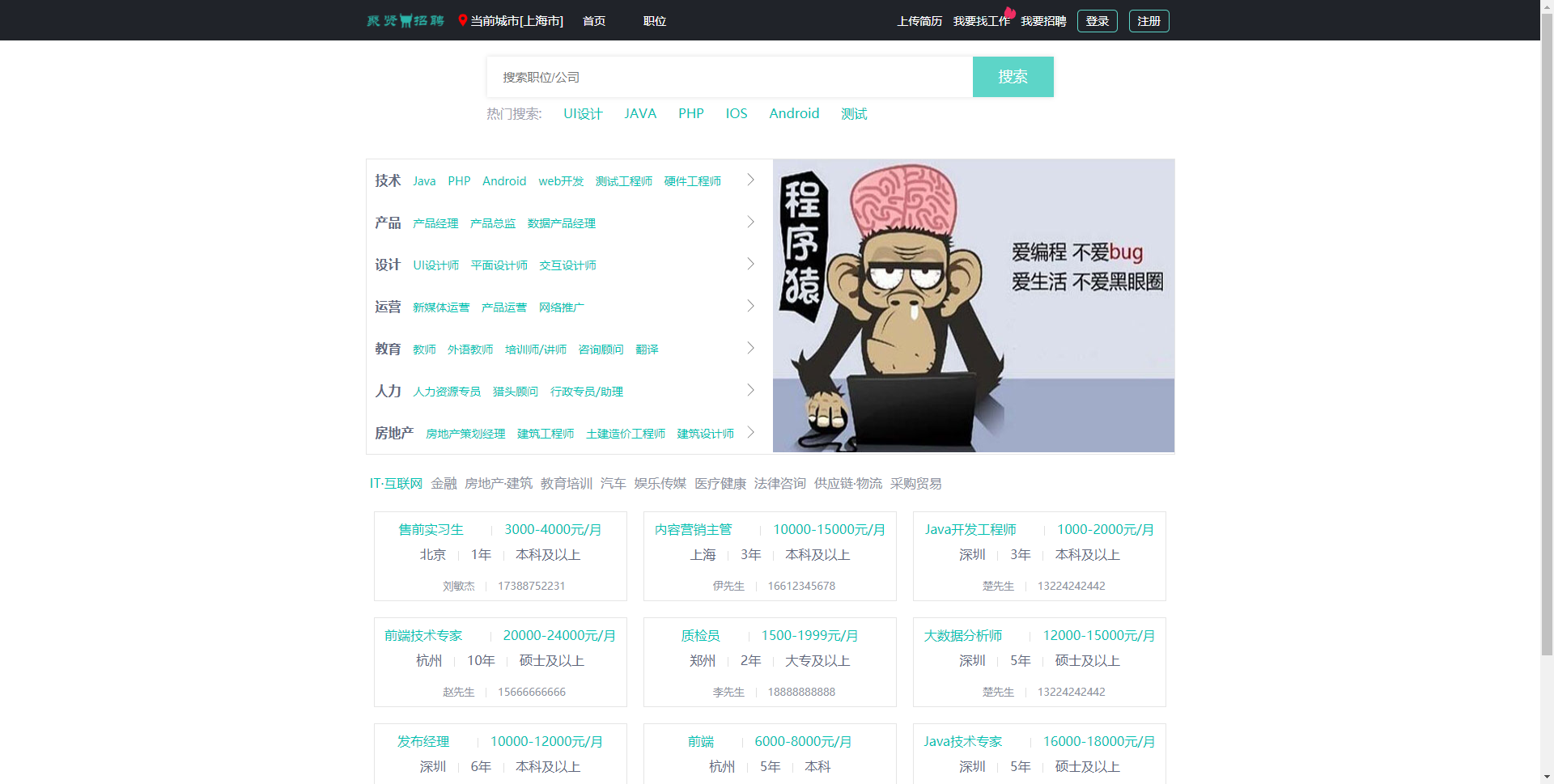This screenshot has width=1554, height=784.
Task: Click the JAVA hot search link
Action: (639, 113)
